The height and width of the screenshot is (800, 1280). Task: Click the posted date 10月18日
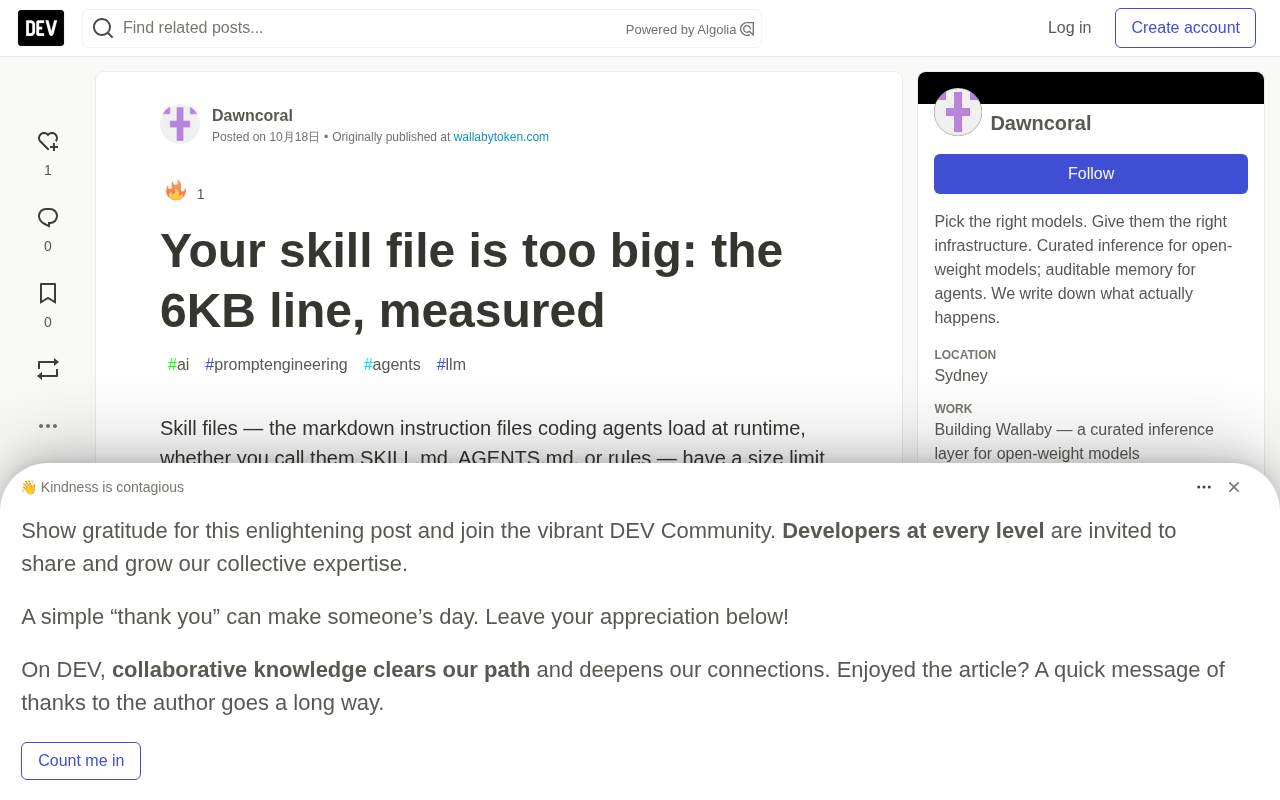(294, 137)
